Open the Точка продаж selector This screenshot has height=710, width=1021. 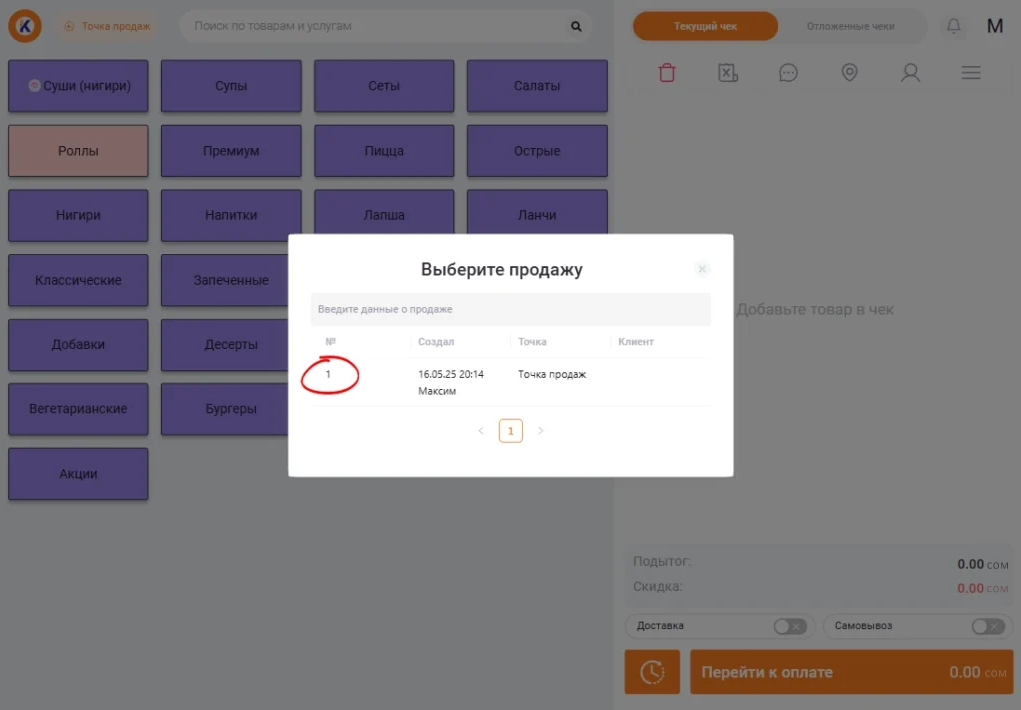coord(107,26)
